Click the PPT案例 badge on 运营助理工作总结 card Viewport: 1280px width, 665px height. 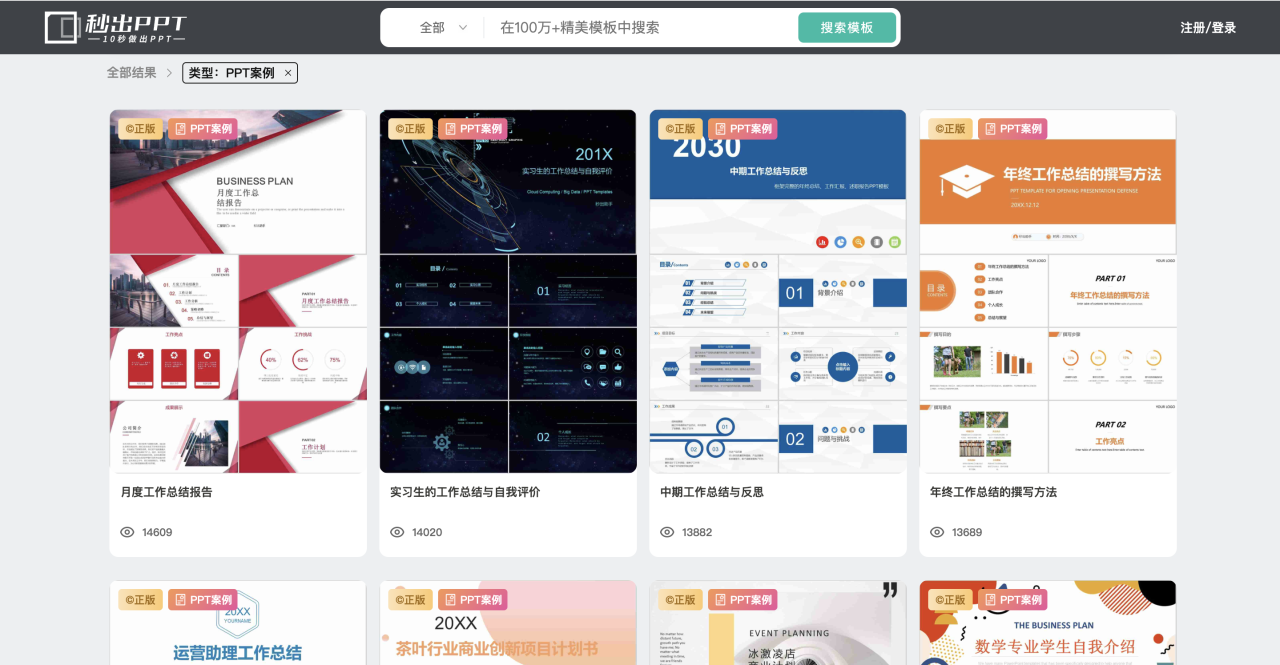[x=203, y=600]
